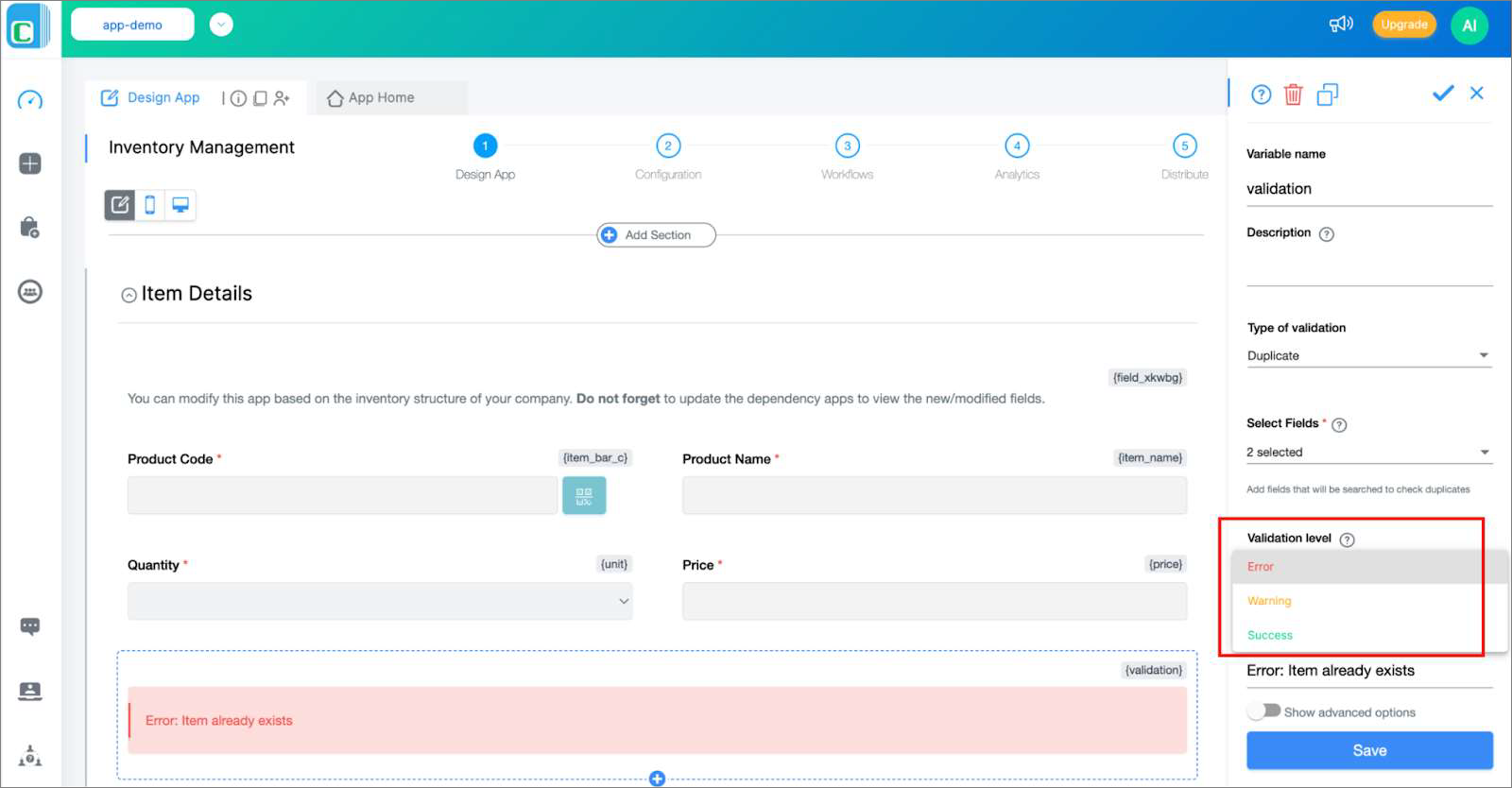
Task: Click the Upgrade button
Action: coord(1404,25)
